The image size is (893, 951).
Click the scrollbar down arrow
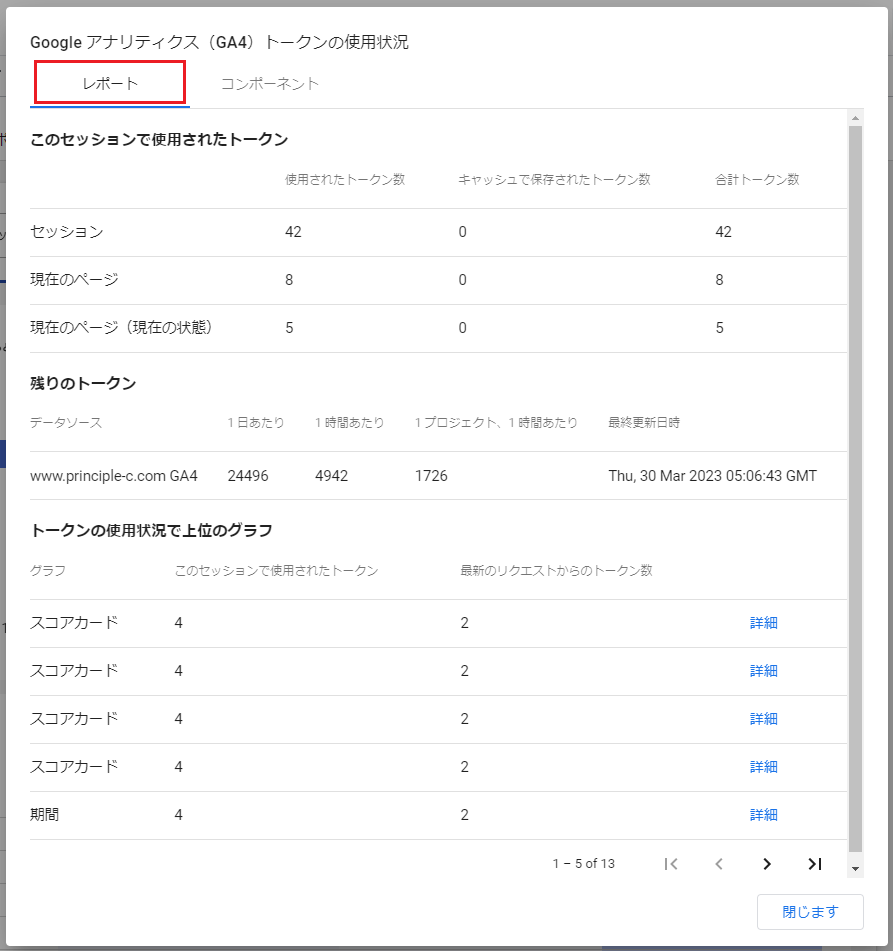(x=855, y=869)
